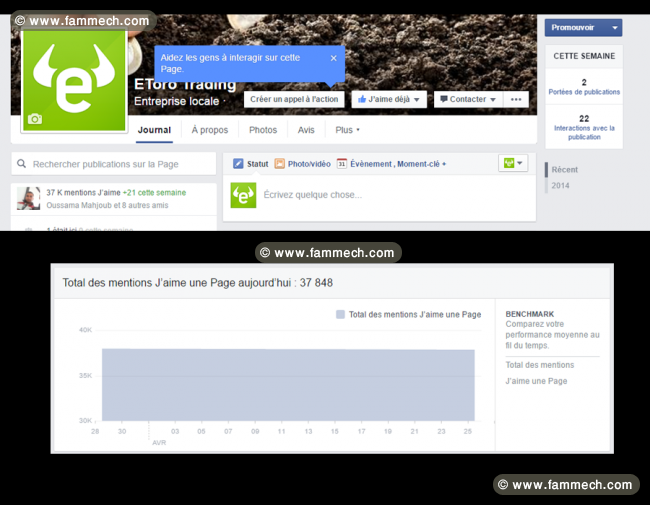The height and width of the screenshot is (505, 650).
Task: Open Oussama Mahjoub friend profile thumbnail
Action: pyautogui.click(x=29, y=198)
